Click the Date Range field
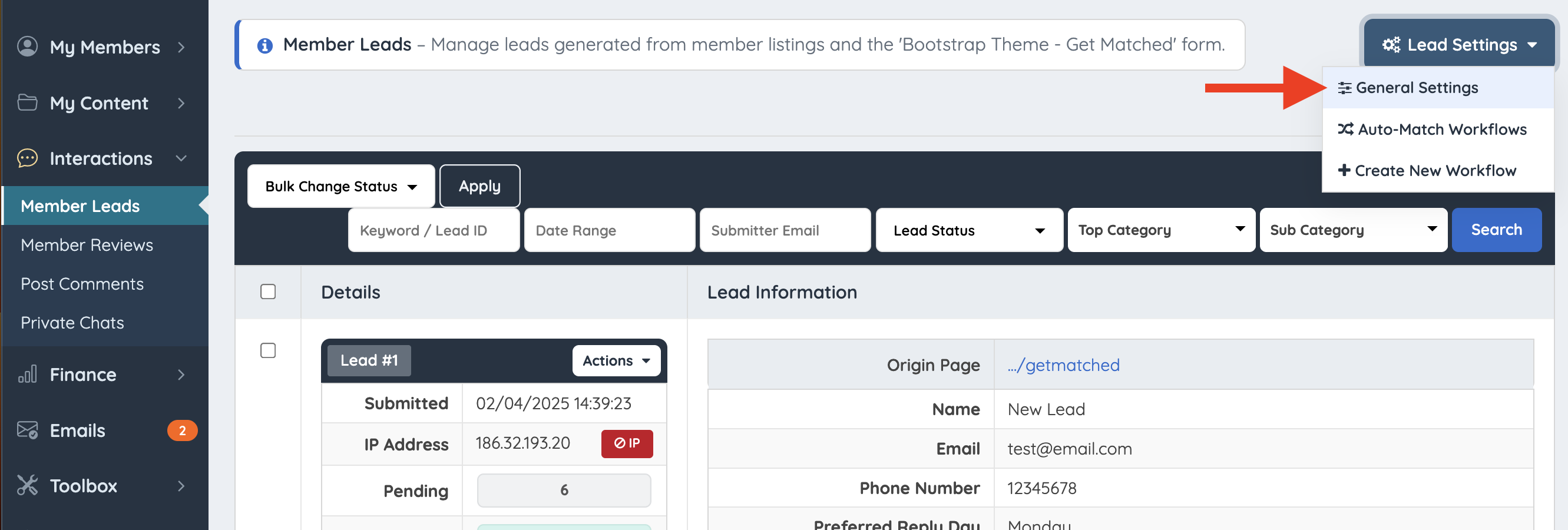1568x530 pixels. 609,230
